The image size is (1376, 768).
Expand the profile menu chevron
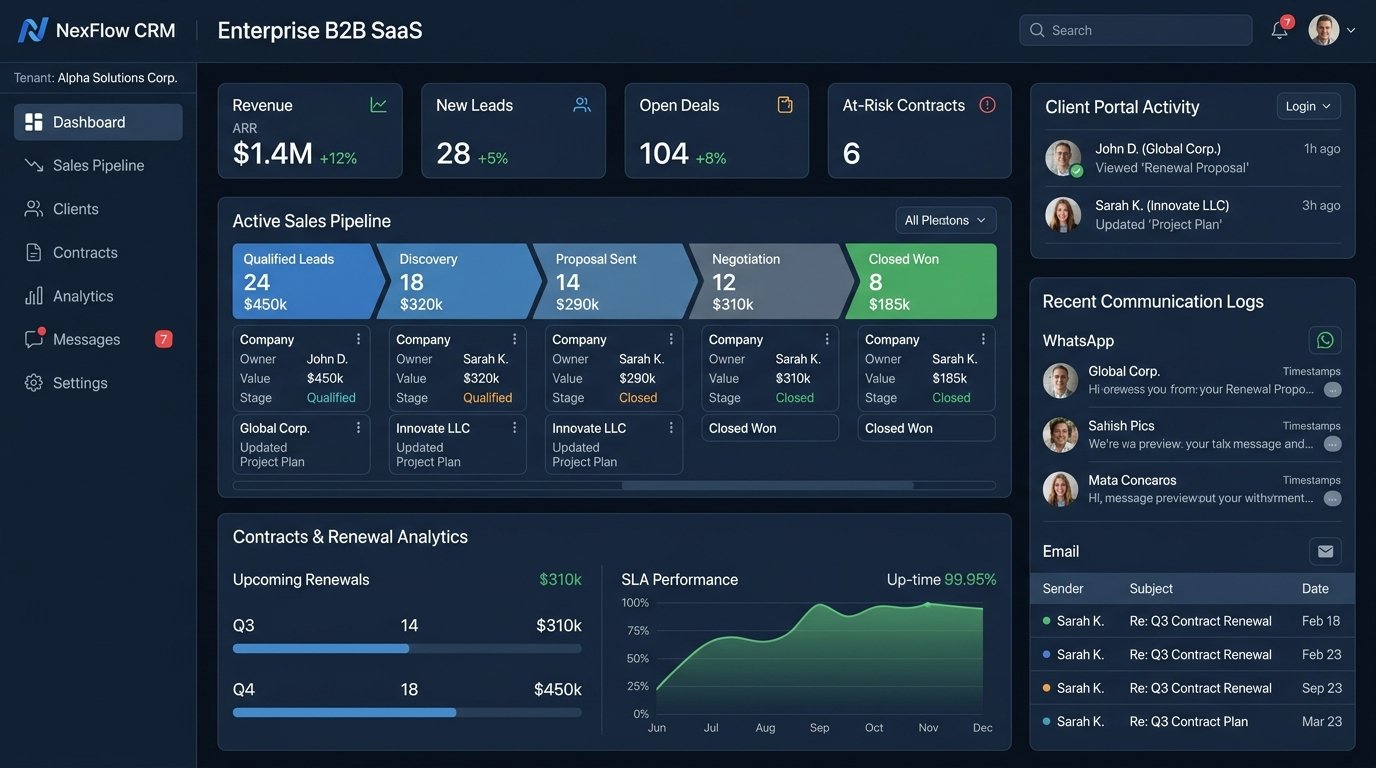point(1352,30)
